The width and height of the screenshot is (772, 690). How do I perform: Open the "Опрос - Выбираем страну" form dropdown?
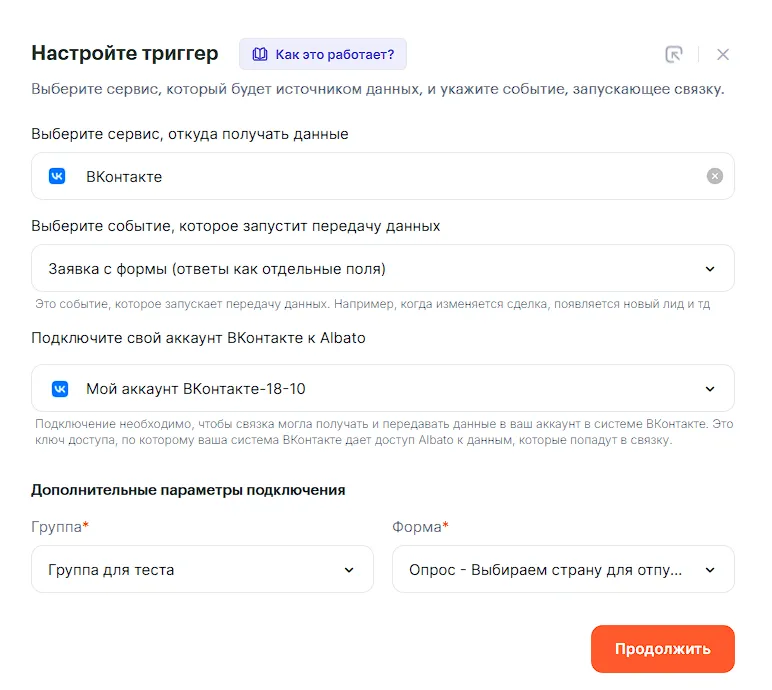click(545, 569)
